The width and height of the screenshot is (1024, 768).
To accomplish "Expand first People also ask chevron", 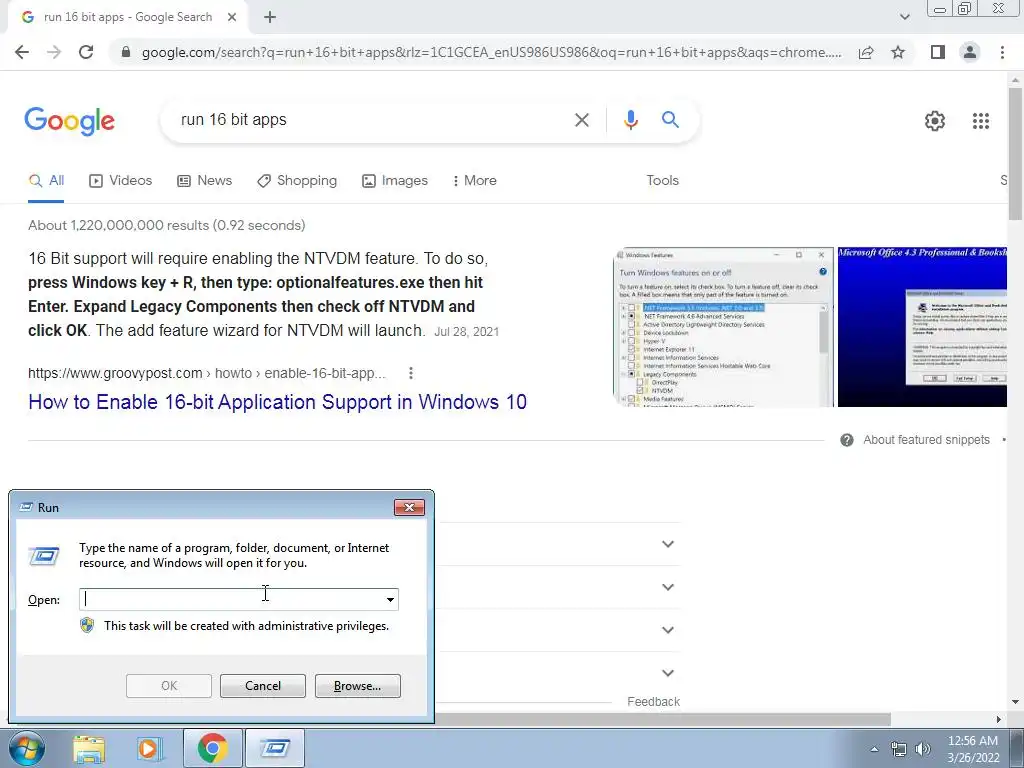I will (x=667, y=544).
